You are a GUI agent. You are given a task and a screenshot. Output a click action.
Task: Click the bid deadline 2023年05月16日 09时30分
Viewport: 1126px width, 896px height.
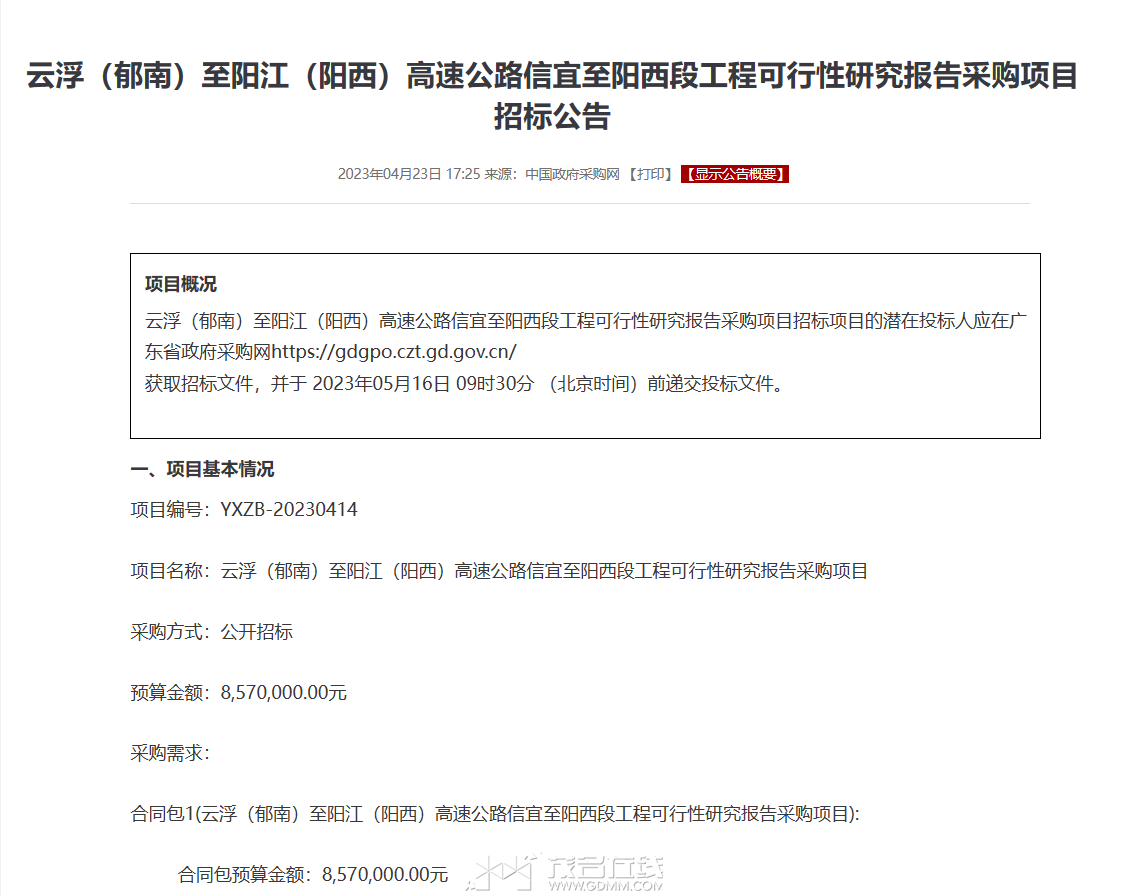pyautogui.click(x=424, y=384)
